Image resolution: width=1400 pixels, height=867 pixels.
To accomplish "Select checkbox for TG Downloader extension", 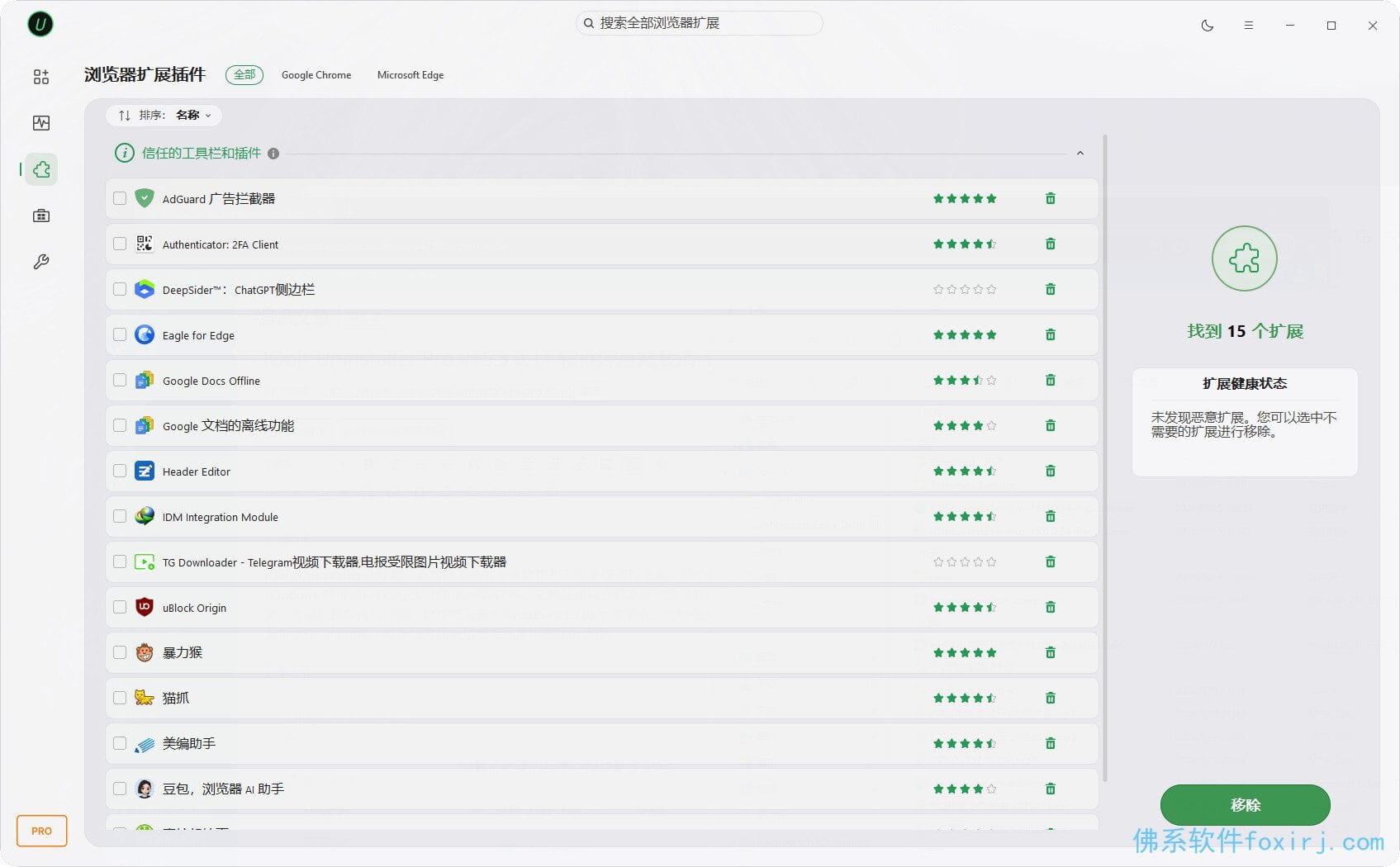I will 120,561.
